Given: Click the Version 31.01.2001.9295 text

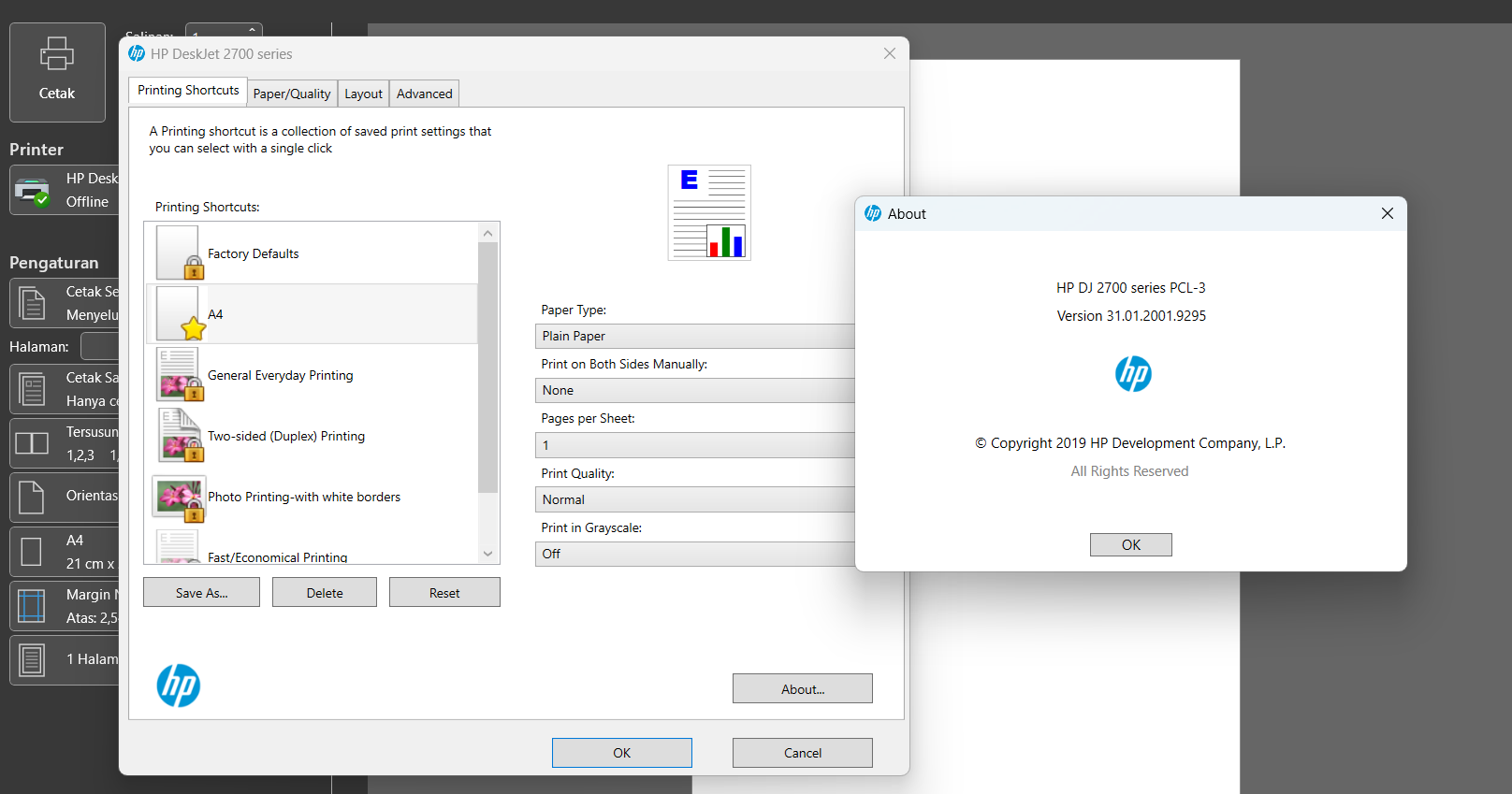Looking at the screenshot, I should [1131, 316].
